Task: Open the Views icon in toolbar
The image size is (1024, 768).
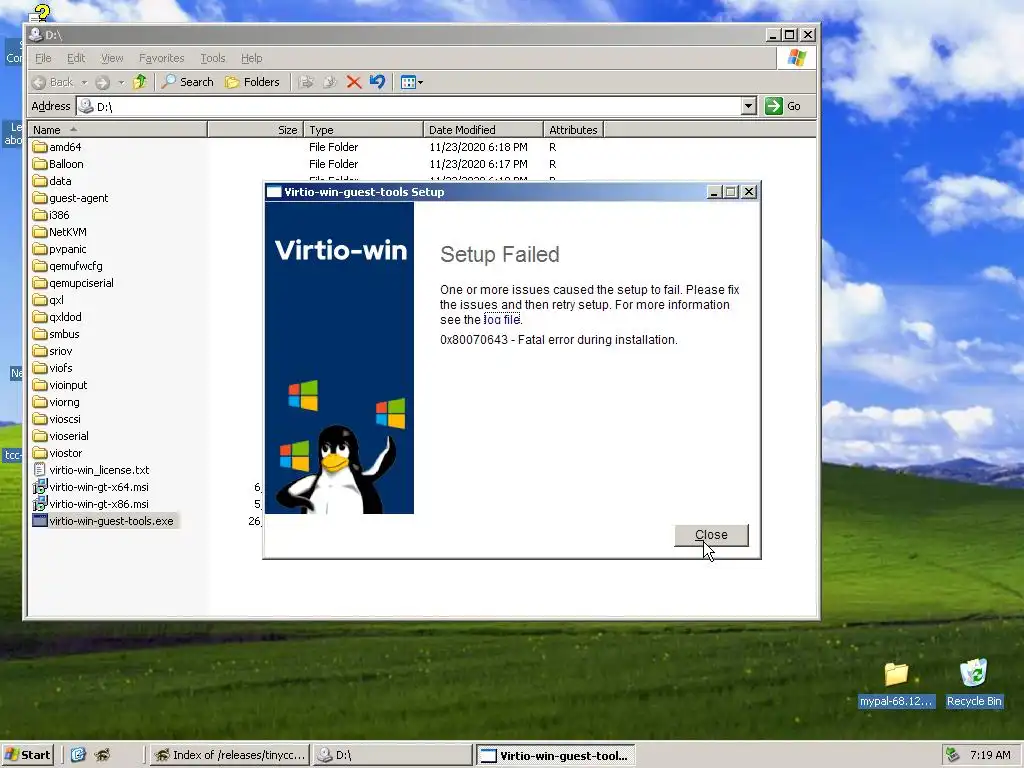Action: coord(408,82)
